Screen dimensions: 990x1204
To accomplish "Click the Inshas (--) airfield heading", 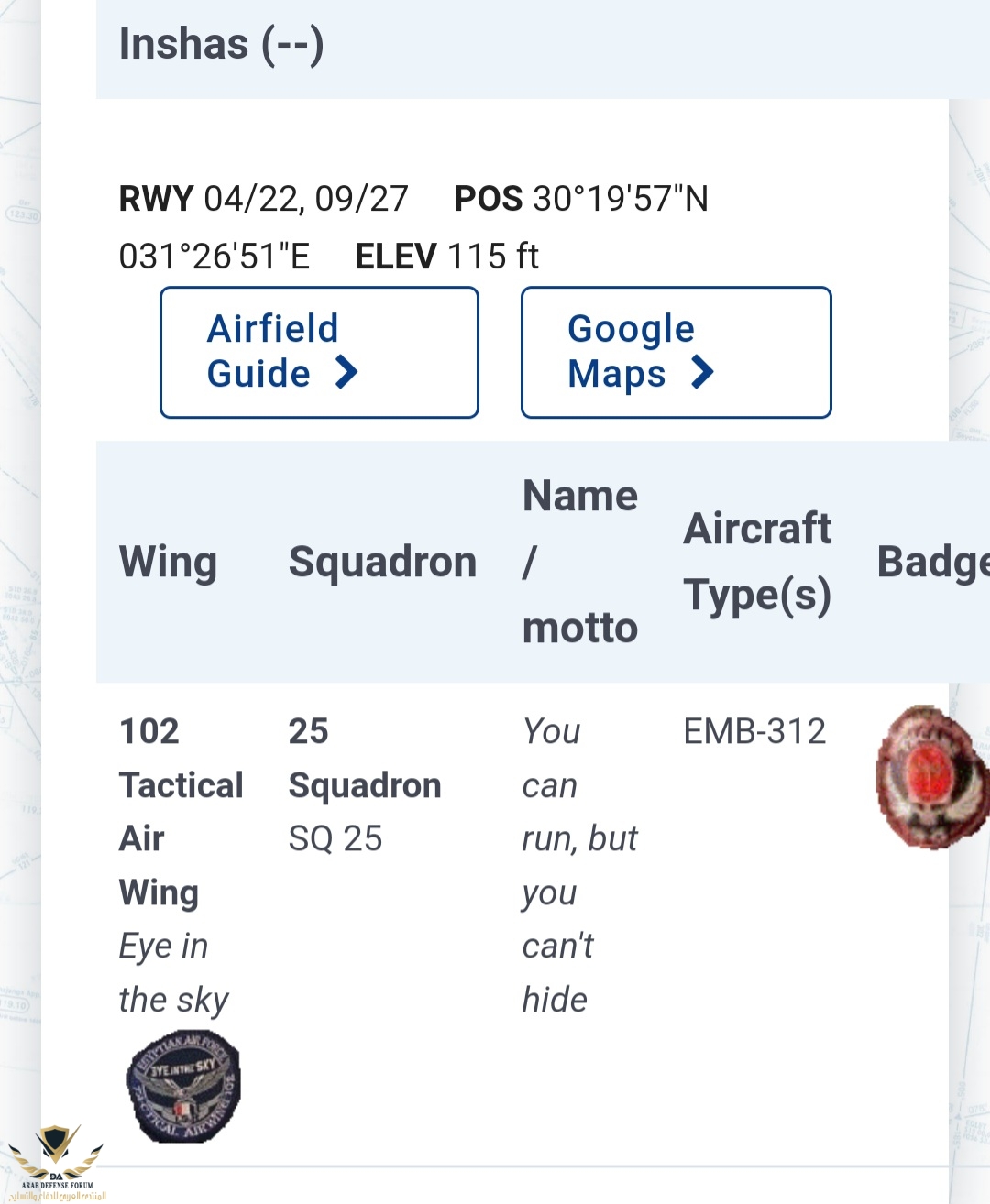I will point(221,44).
